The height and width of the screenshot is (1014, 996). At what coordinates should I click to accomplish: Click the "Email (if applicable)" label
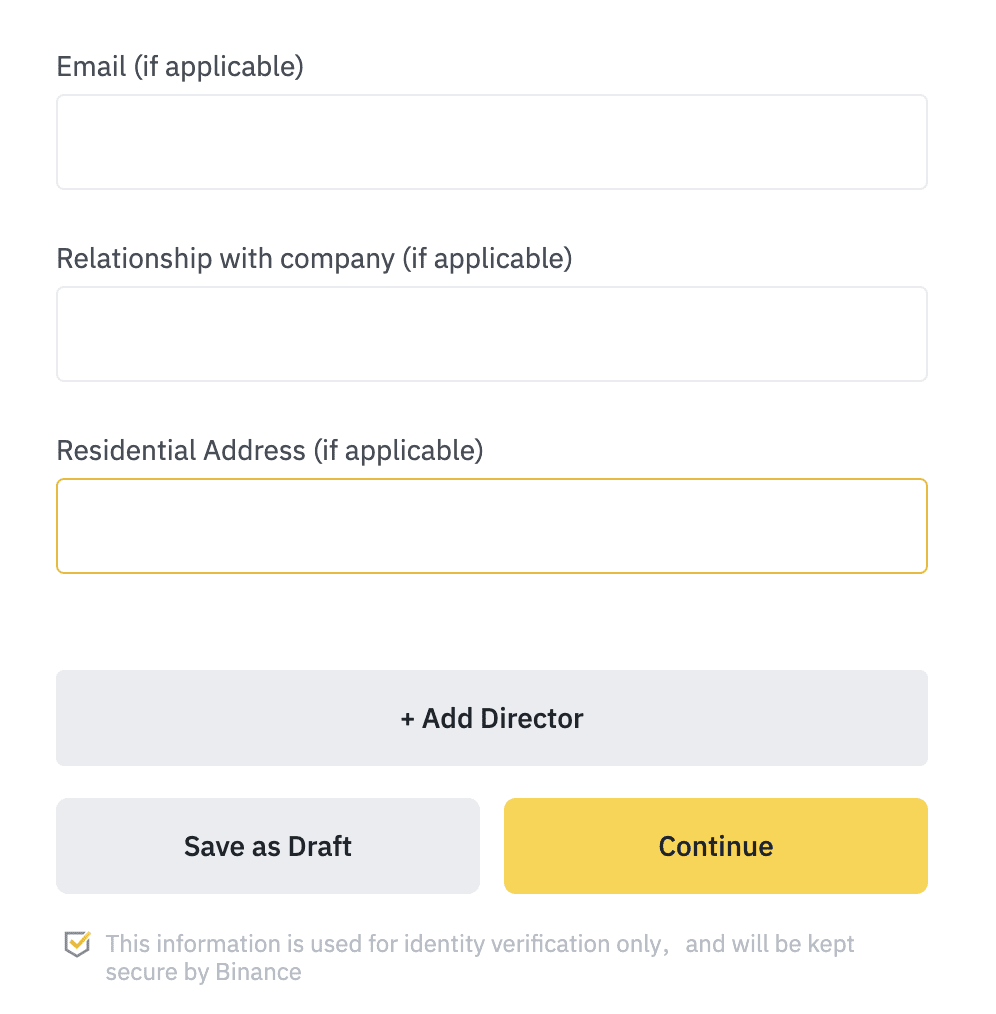coord(180,67)
